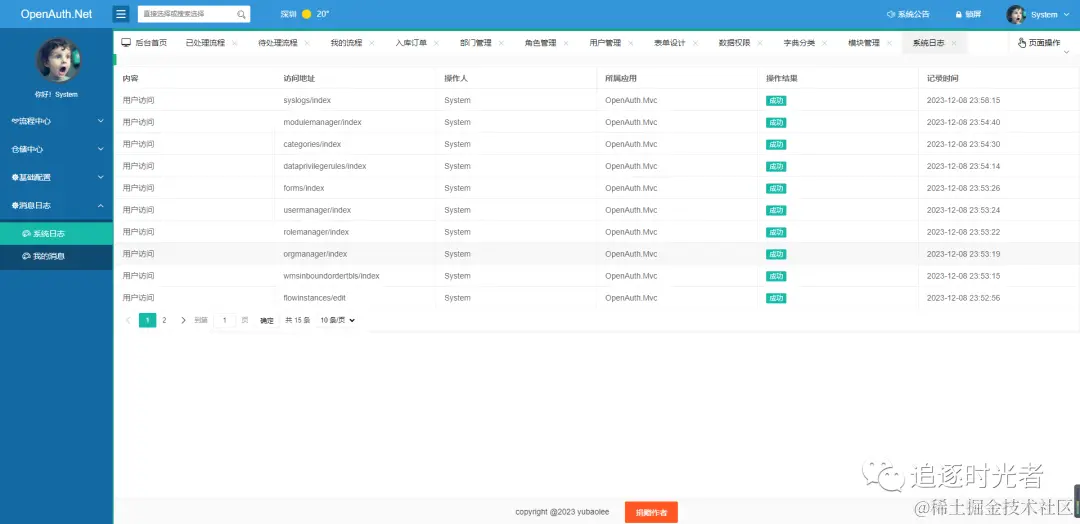Close the 表单设计 tab

pos(696,43)
